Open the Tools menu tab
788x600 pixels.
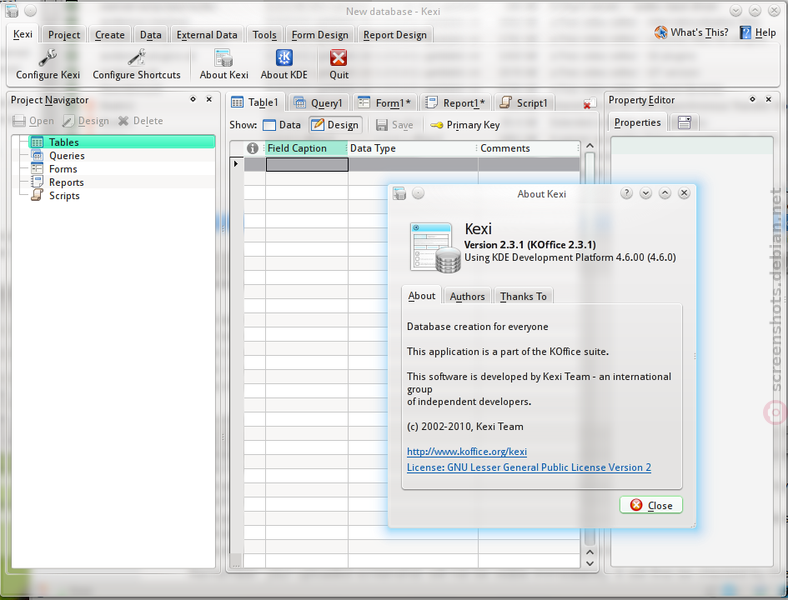point(264,35)
